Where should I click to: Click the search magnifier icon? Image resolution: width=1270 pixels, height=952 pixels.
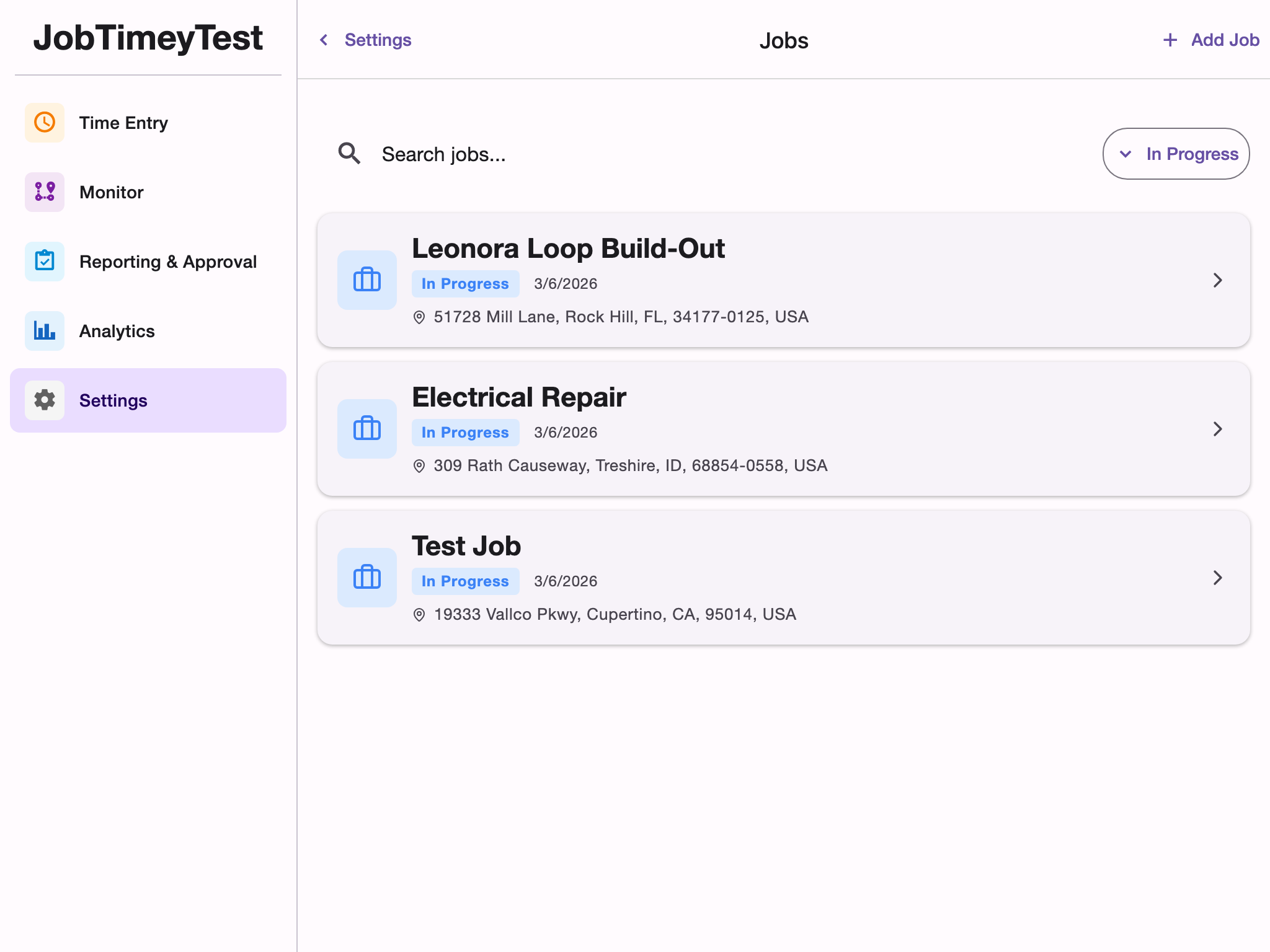pos(350,154)
